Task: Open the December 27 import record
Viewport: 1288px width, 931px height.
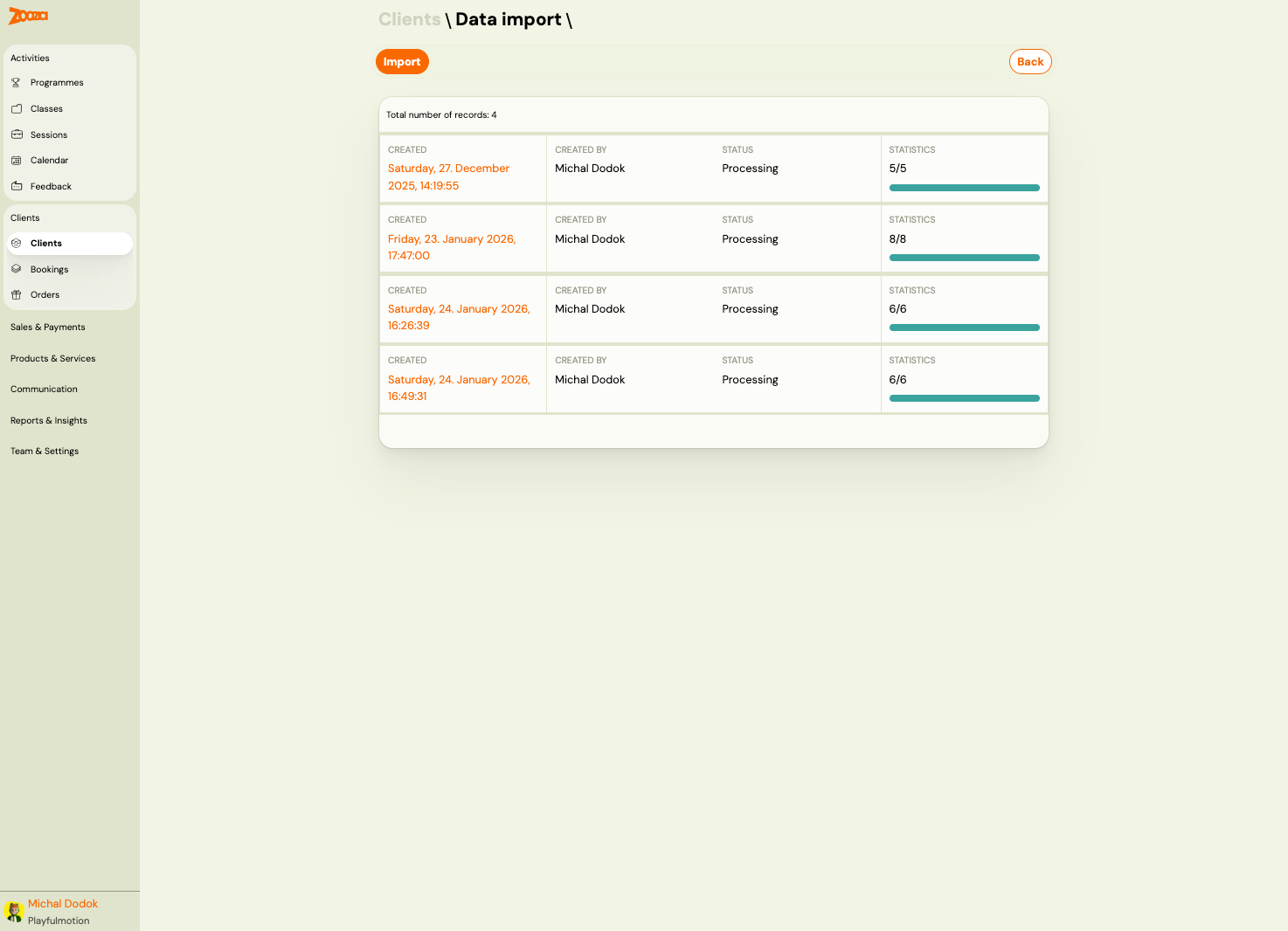Action: (x=448, y=176)
